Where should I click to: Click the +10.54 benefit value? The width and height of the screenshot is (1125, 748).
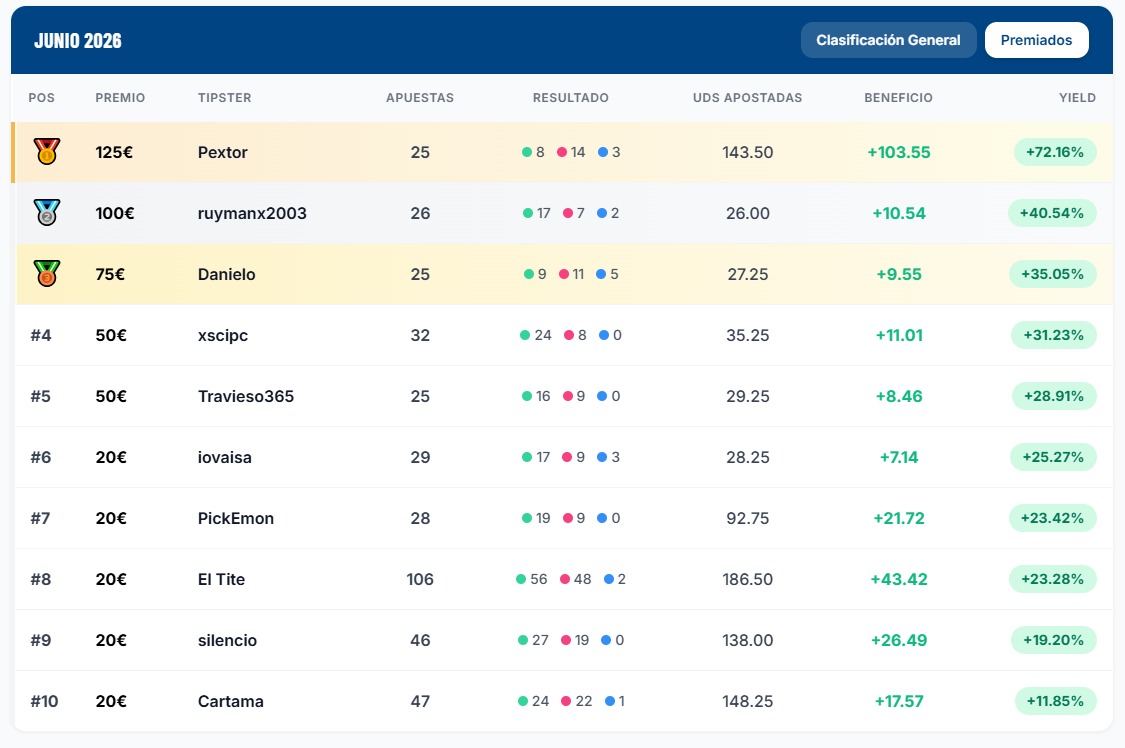click(898, 213)
